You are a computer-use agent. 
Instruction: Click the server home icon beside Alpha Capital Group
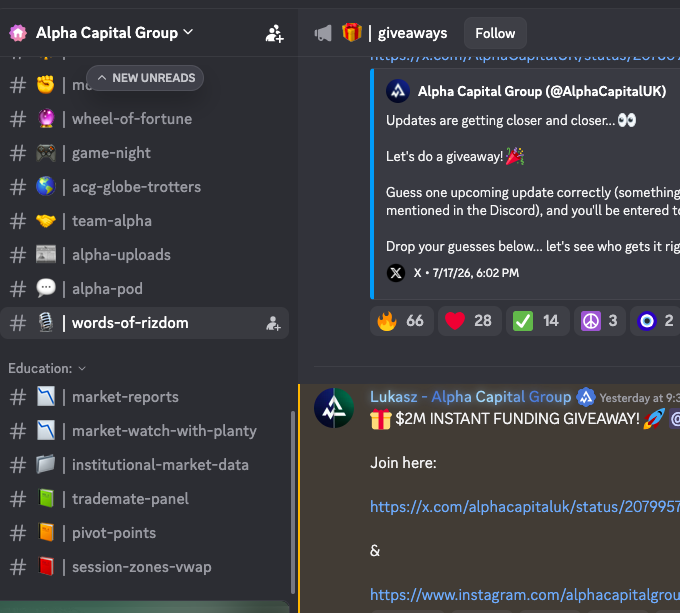tap(18, 33)
